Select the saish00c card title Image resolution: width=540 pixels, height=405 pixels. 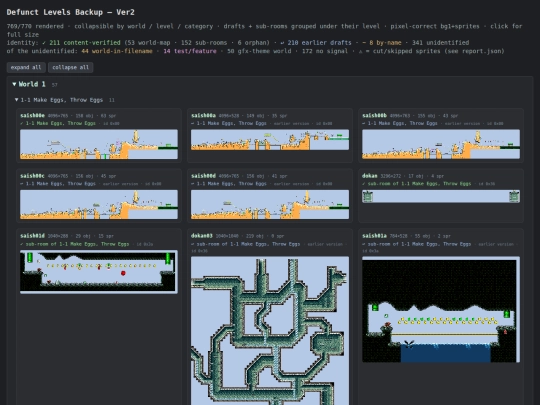(x=32, y=176)
